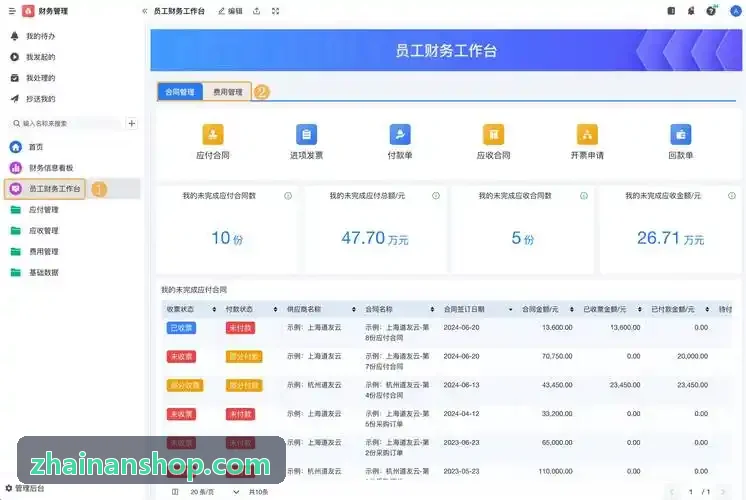
Task: Click the 部分收票 status tag
Action: click(x=185, y=385)
